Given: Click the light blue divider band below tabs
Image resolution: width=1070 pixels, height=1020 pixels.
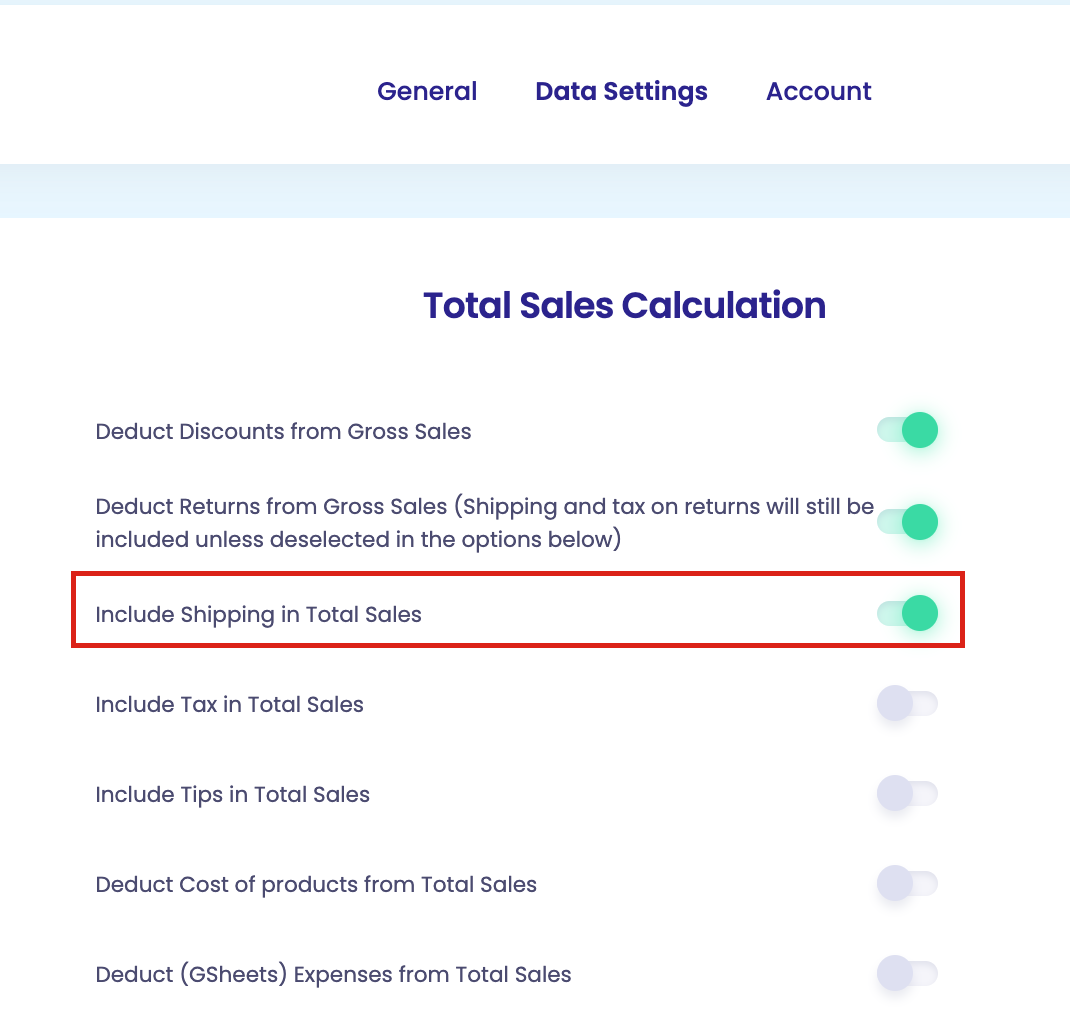Looking at the screenshot, I should click(535, 191).
